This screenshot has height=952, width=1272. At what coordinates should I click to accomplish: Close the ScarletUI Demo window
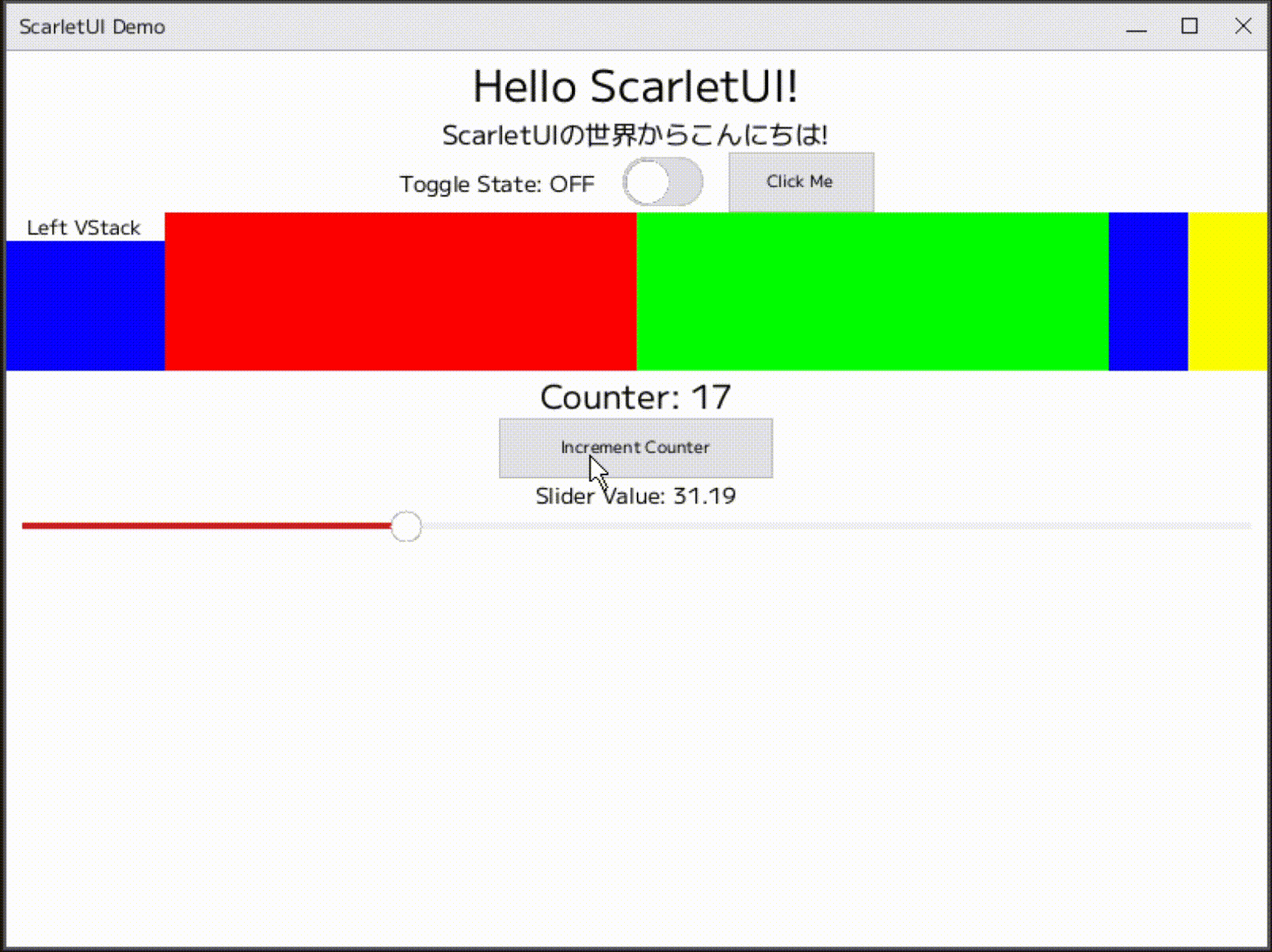click(1243, 27)
